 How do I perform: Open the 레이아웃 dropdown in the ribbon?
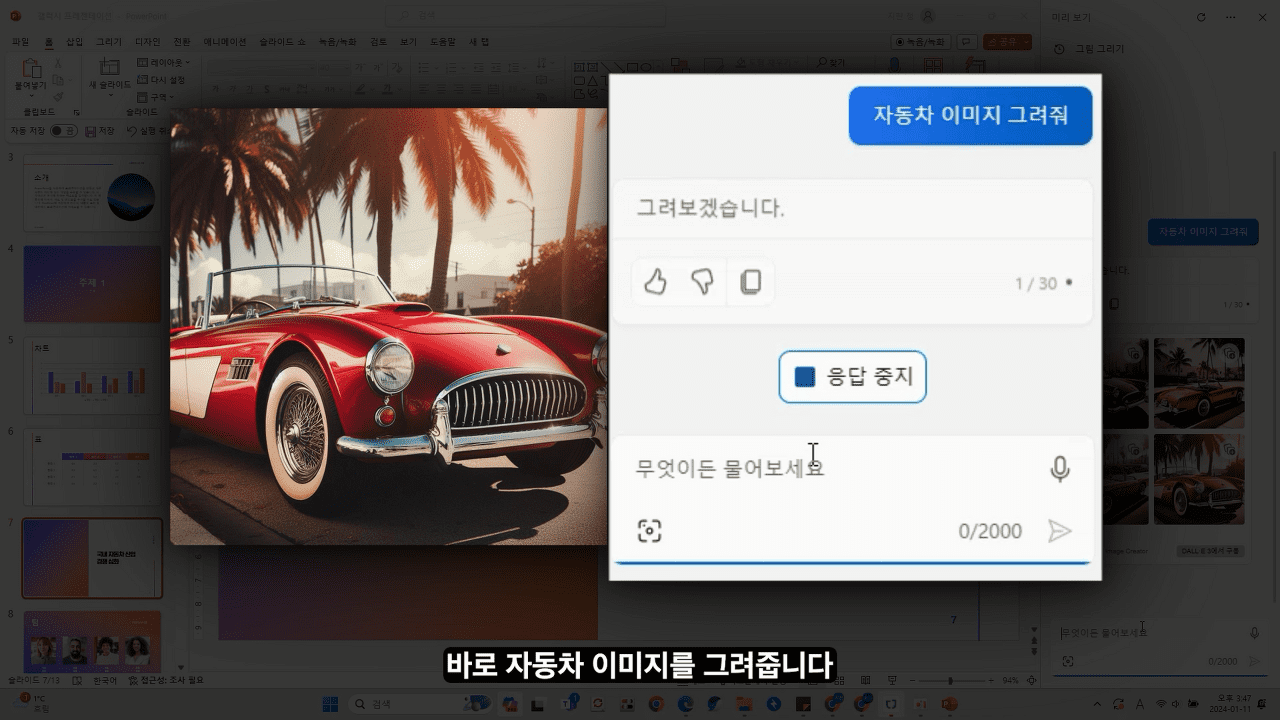click(163, 61)
